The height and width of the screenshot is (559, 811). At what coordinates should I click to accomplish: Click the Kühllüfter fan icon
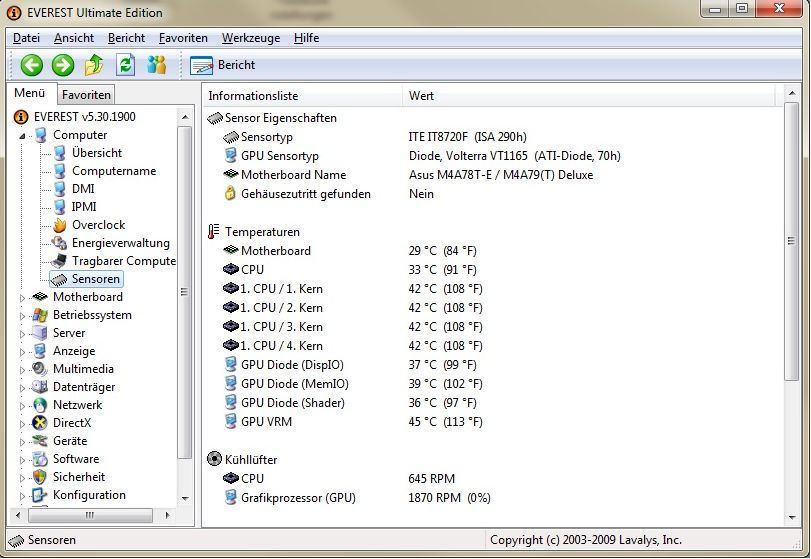pyautogui.click(x=214, y=459)
